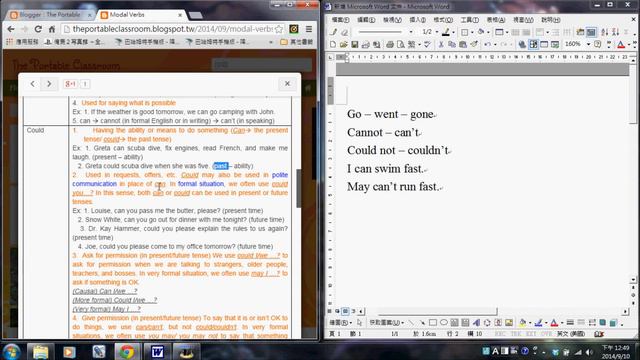640x360 pixels.
Task: Click the Open file icon in Word
Action: [x=344, y=44]
